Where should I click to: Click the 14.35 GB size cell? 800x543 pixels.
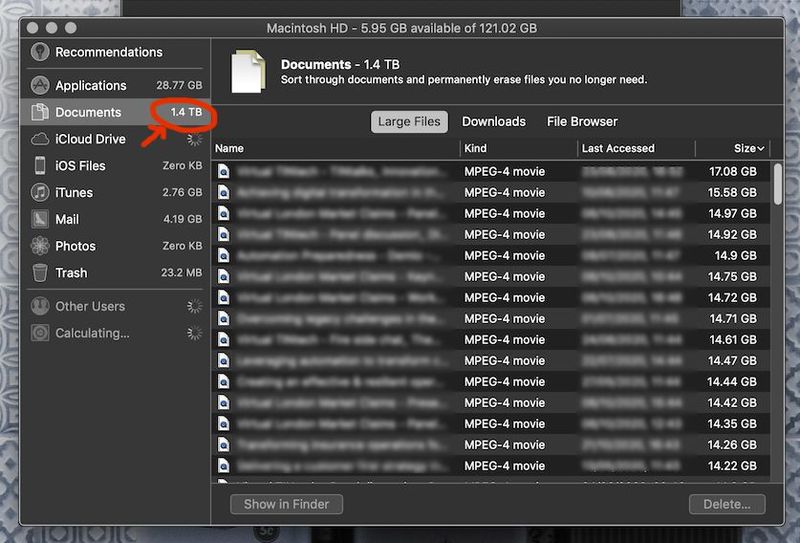click(x=732, y=424)
